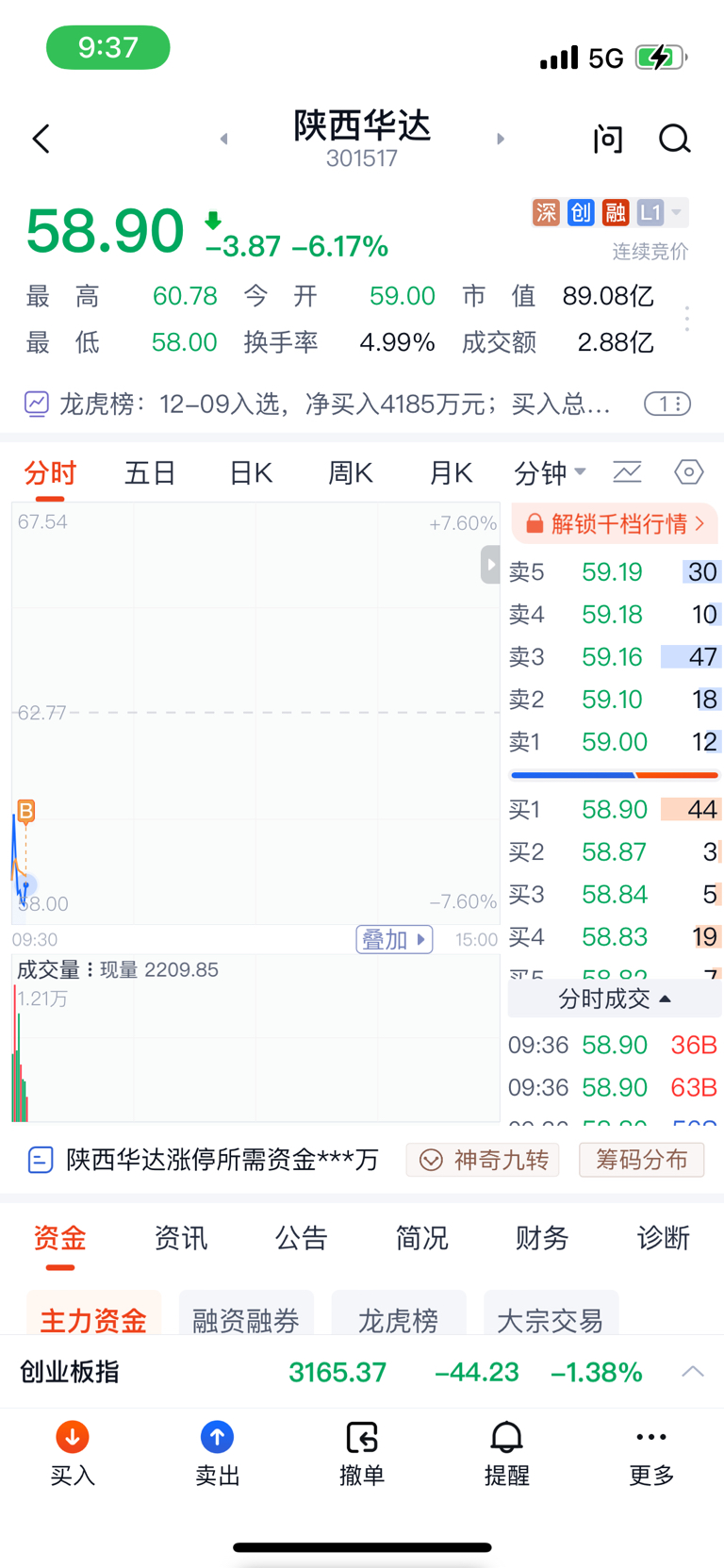Select the 融资融券 sub-tab

click(x=246, y=1313)
